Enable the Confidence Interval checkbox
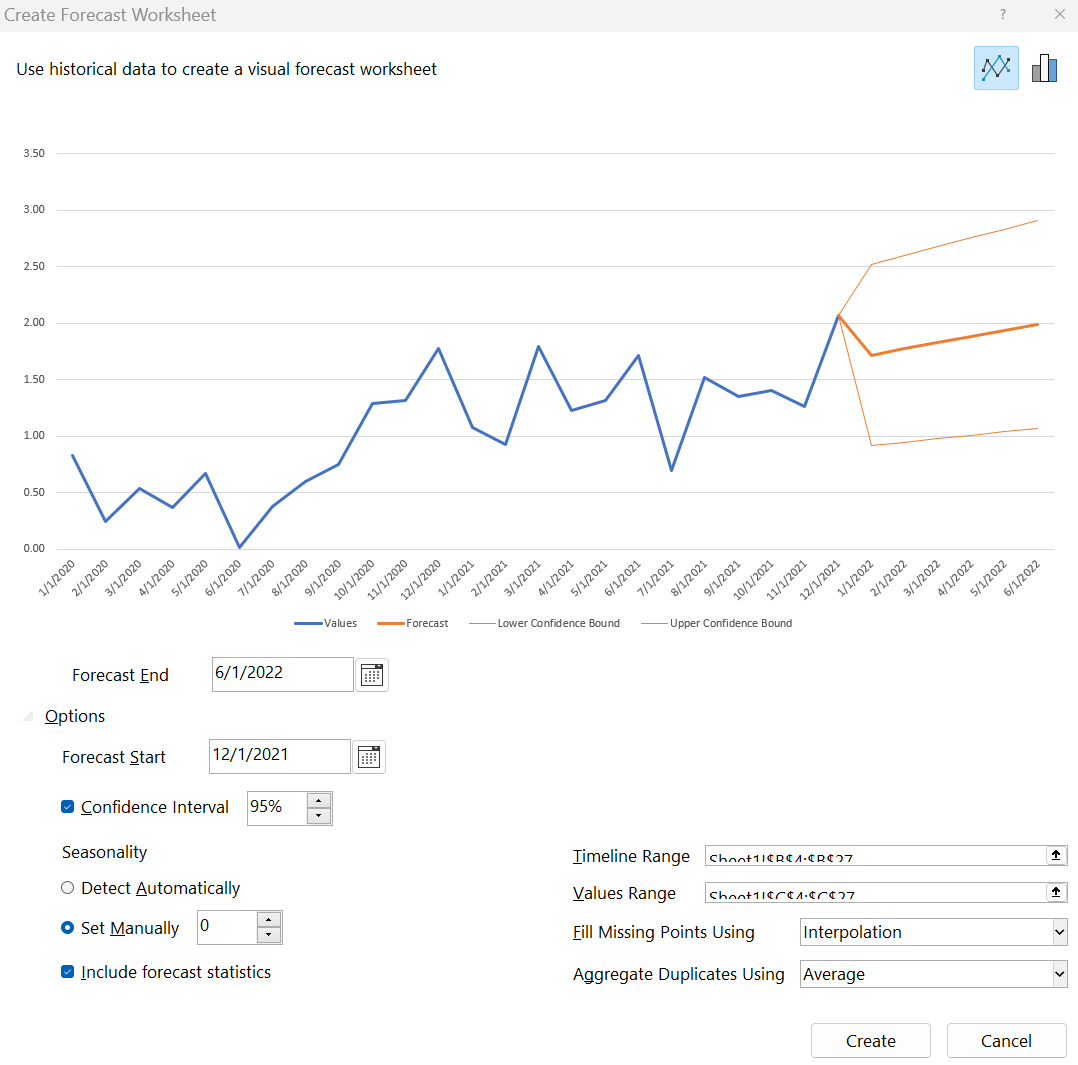 (68, 807)
